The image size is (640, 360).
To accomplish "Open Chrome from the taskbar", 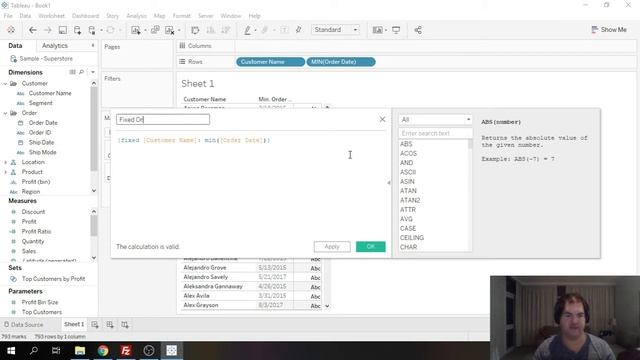I will point(103,351).
